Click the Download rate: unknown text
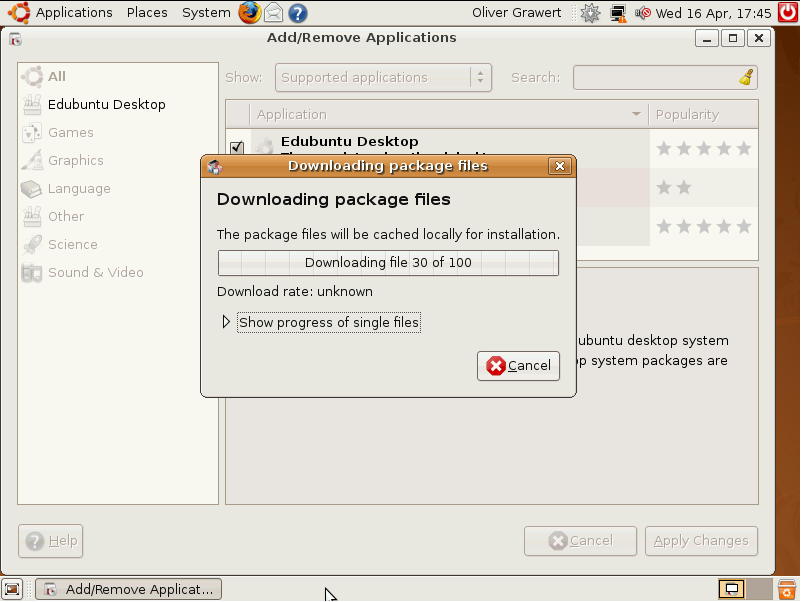This screenshot has width=802, height=602. point(295,292)
